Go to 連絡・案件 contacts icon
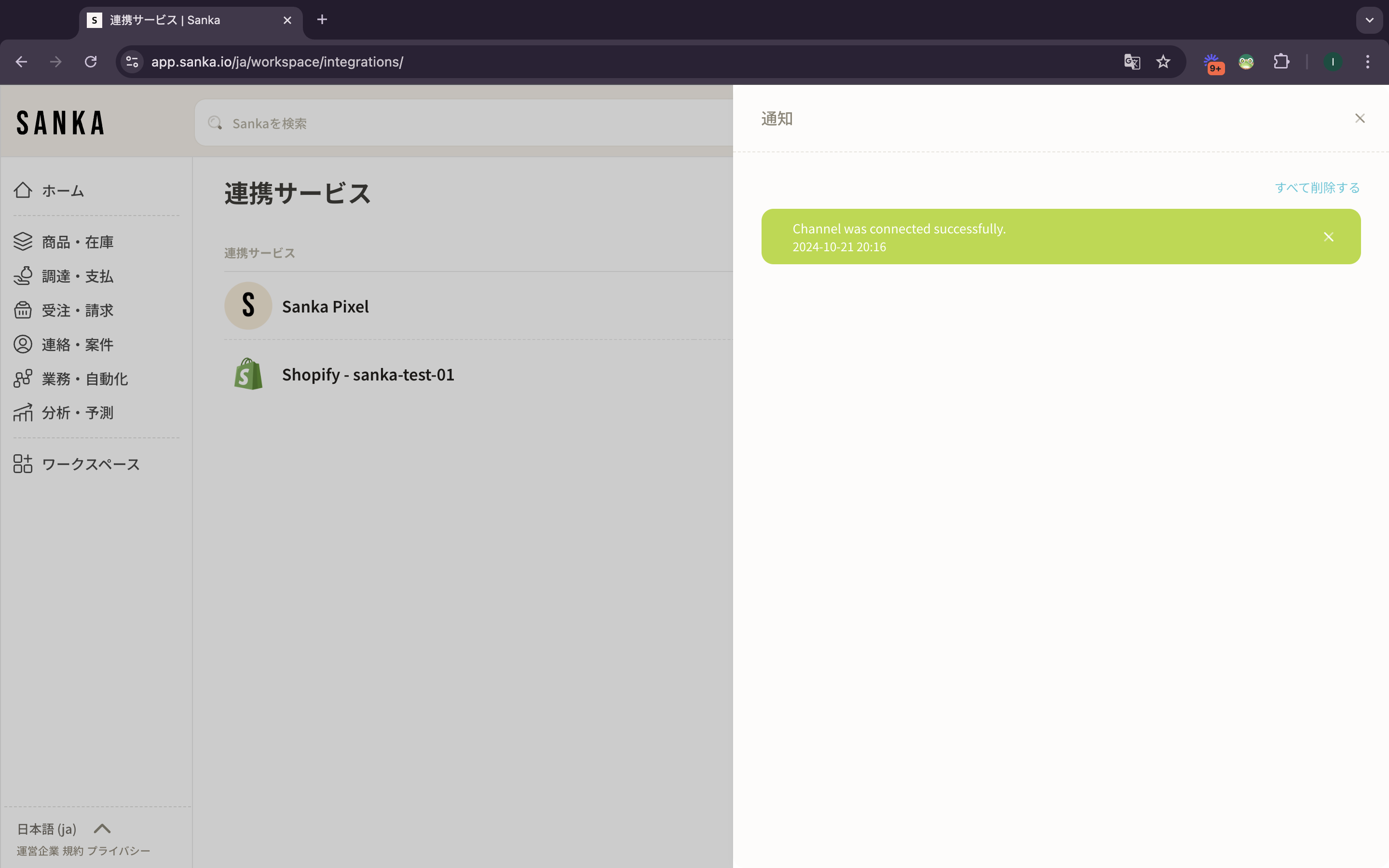Image resolution: width=1389 pixels, height=868 pixels. [23, 344]
